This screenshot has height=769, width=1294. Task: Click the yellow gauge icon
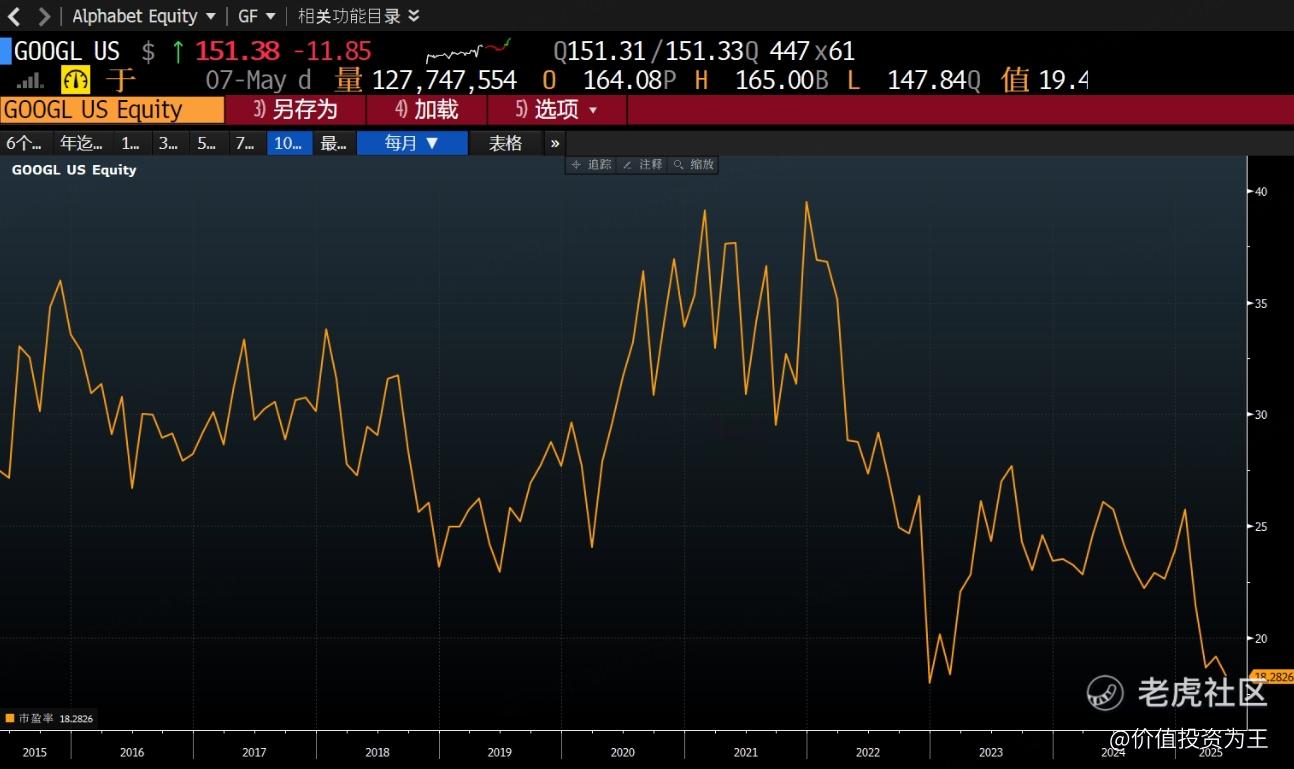tap(76, 80)
